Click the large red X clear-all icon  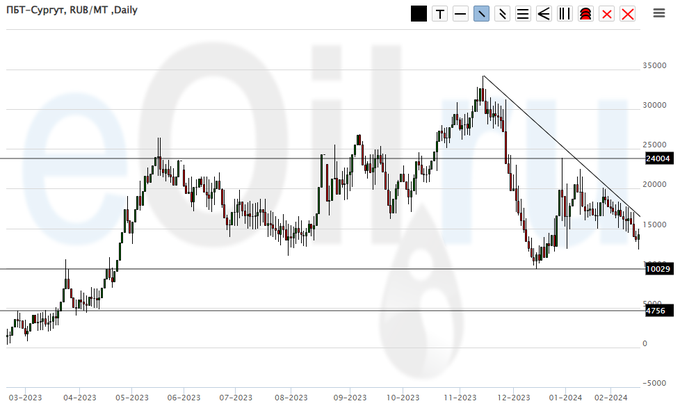[627, 14]
